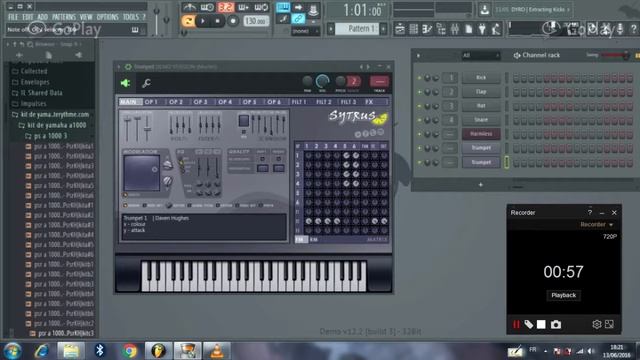Select the Snare channel button
This screenshot has width=640, height=360.
pos(481,120)
